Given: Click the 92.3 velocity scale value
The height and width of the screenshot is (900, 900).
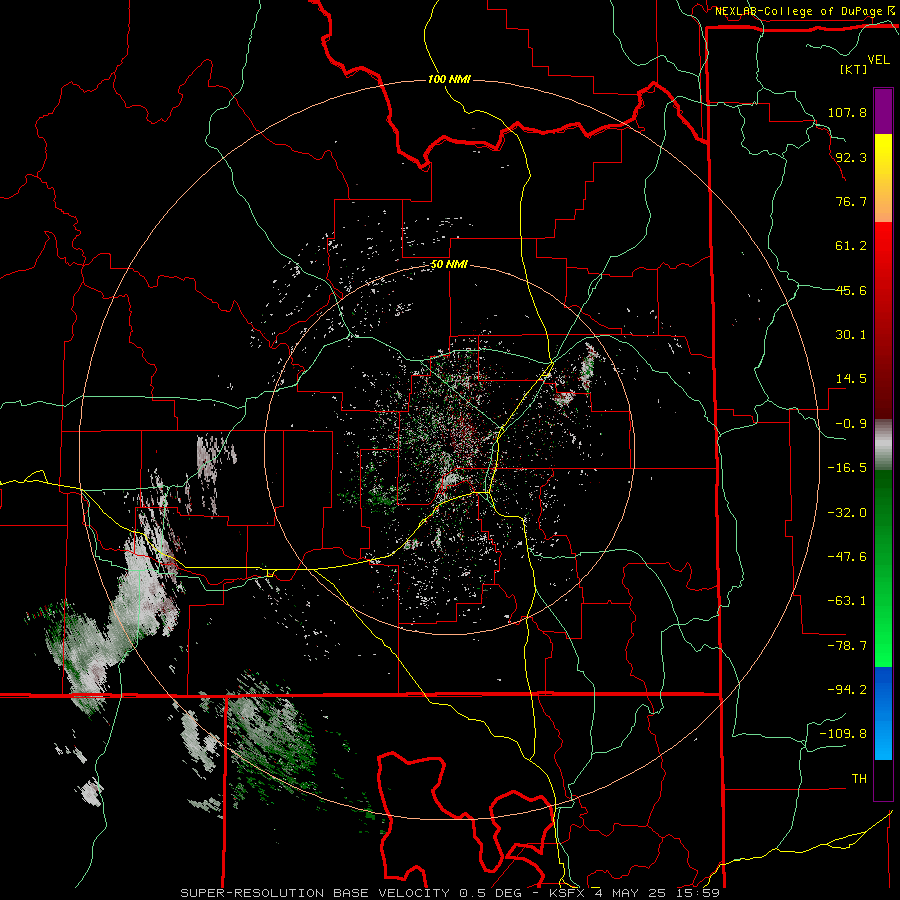Looking at the screenshot, I should pos(851,157).
